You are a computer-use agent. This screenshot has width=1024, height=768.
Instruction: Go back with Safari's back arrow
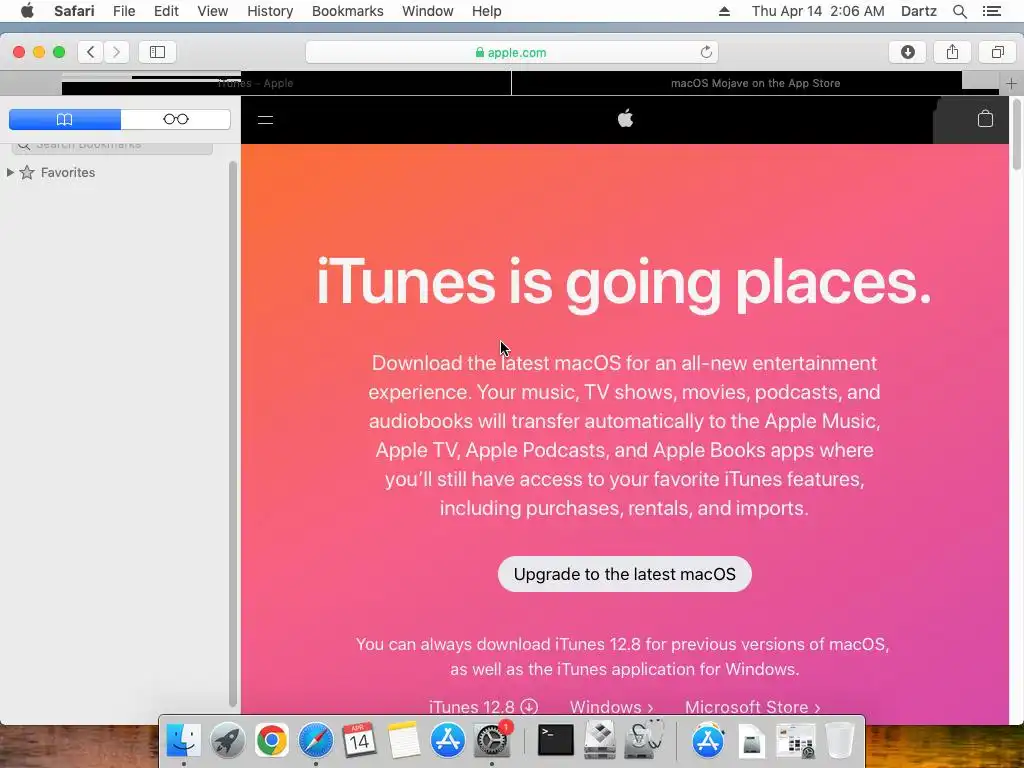(x=91, y=52)
